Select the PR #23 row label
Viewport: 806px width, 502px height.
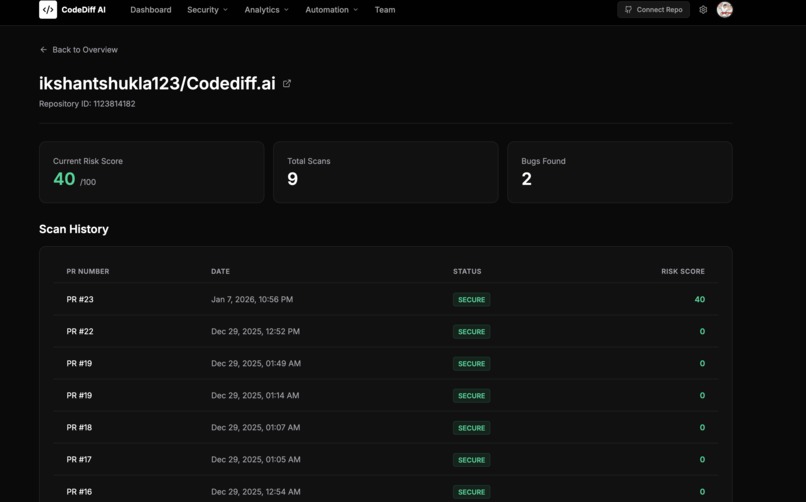tap(80, 300)
